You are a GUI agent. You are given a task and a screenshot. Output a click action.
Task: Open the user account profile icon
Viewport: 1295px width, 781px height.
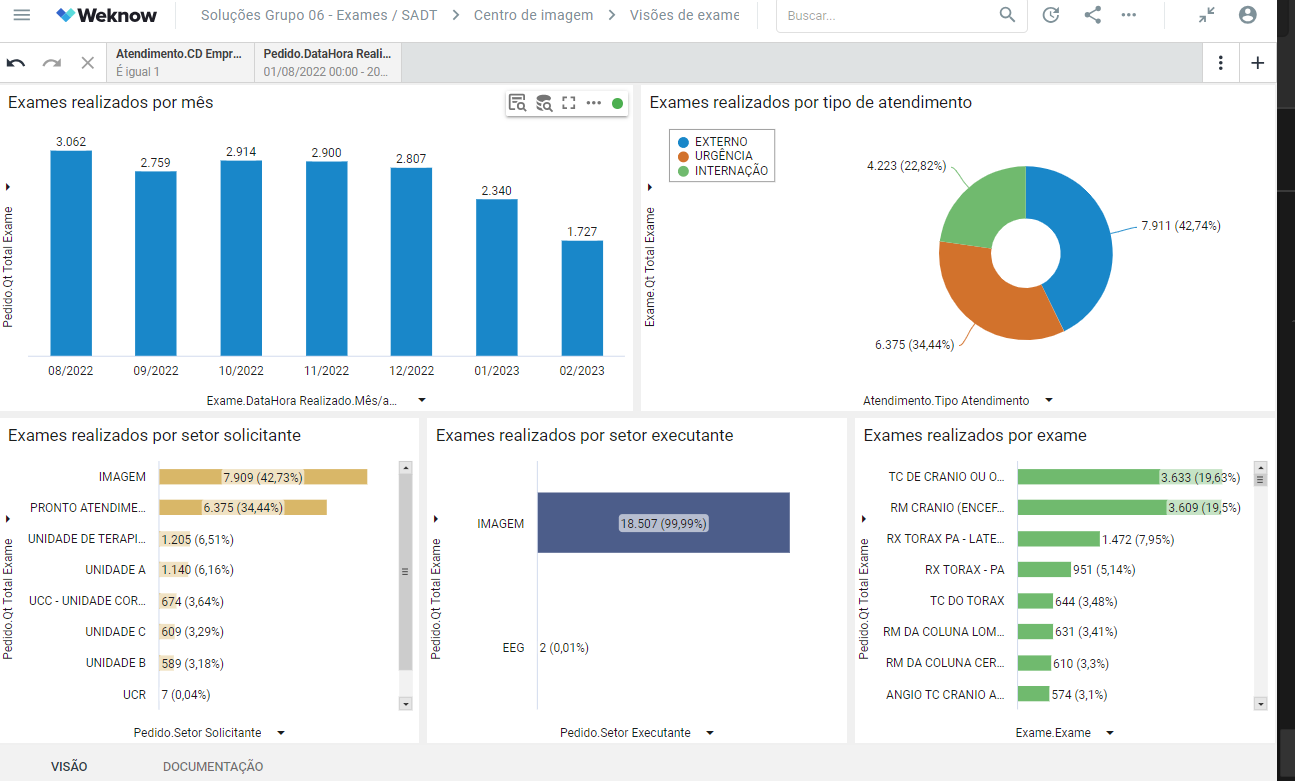tap(1248, 15)
